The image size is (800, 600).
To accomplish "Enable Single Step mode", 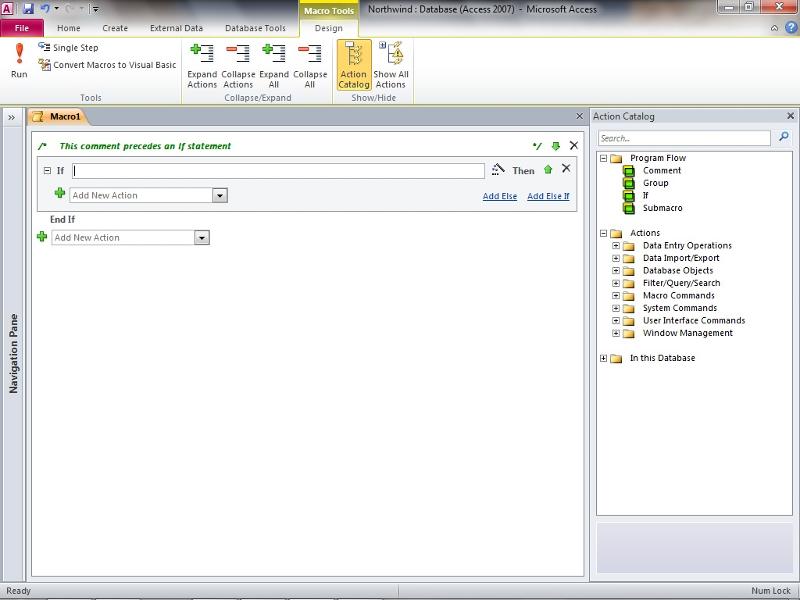I will pyautogui.click(x=68, y=47).
